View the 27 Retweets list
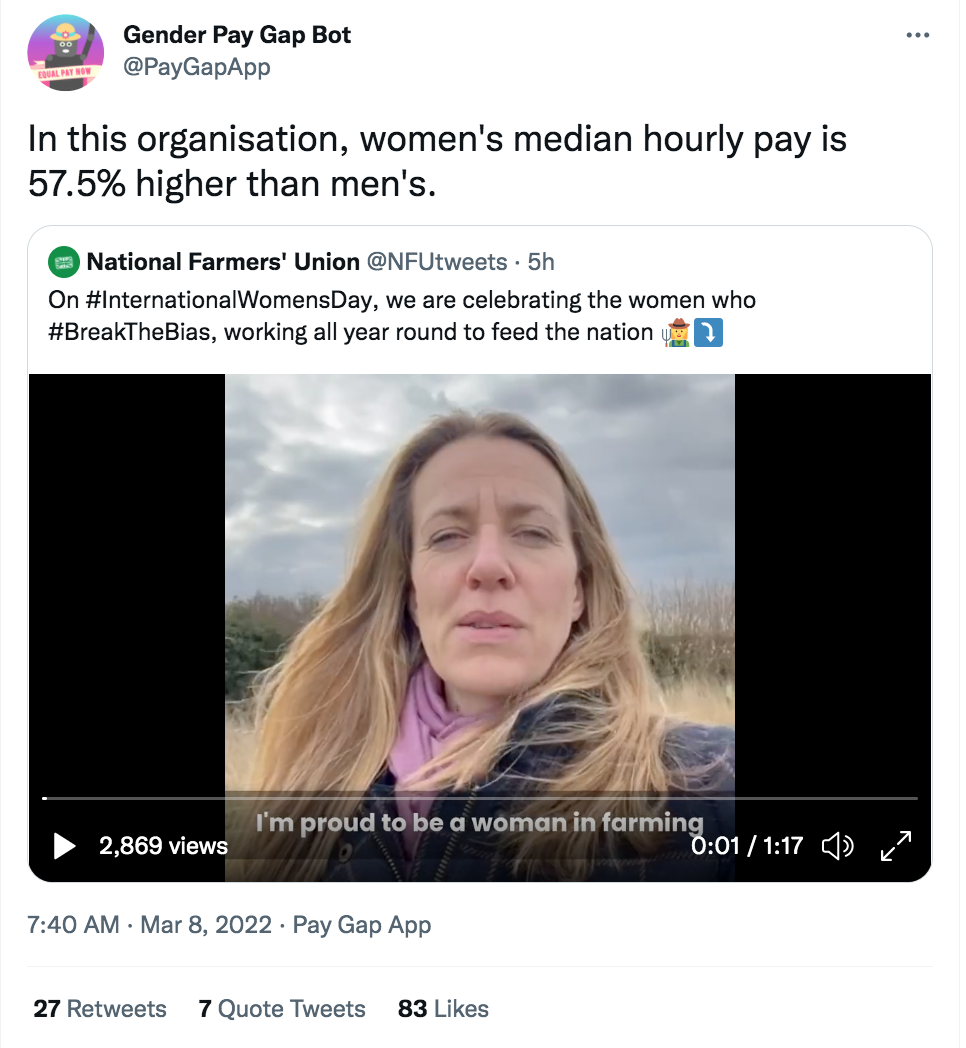Screen dimensions: 966x1048 pyautogui.click(x=100, y=1008)
